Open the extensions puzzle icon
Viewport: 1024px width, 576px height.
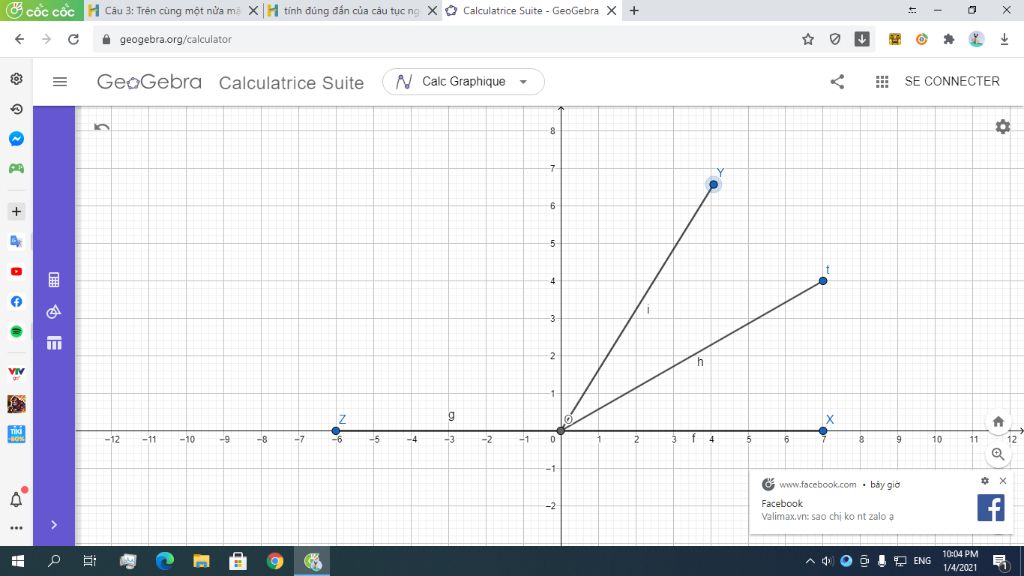[x=949, y=39]
